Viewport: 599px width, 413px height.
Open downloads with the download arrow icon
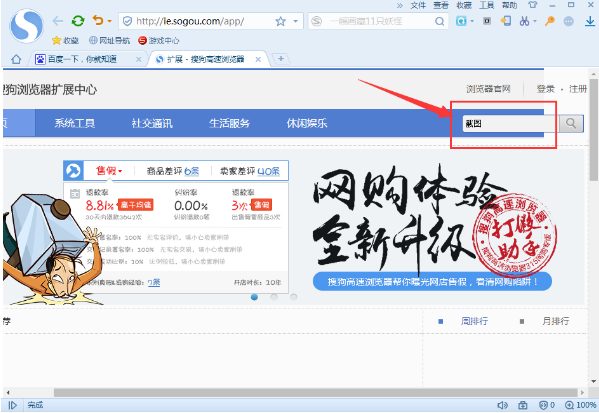[590, 21]
